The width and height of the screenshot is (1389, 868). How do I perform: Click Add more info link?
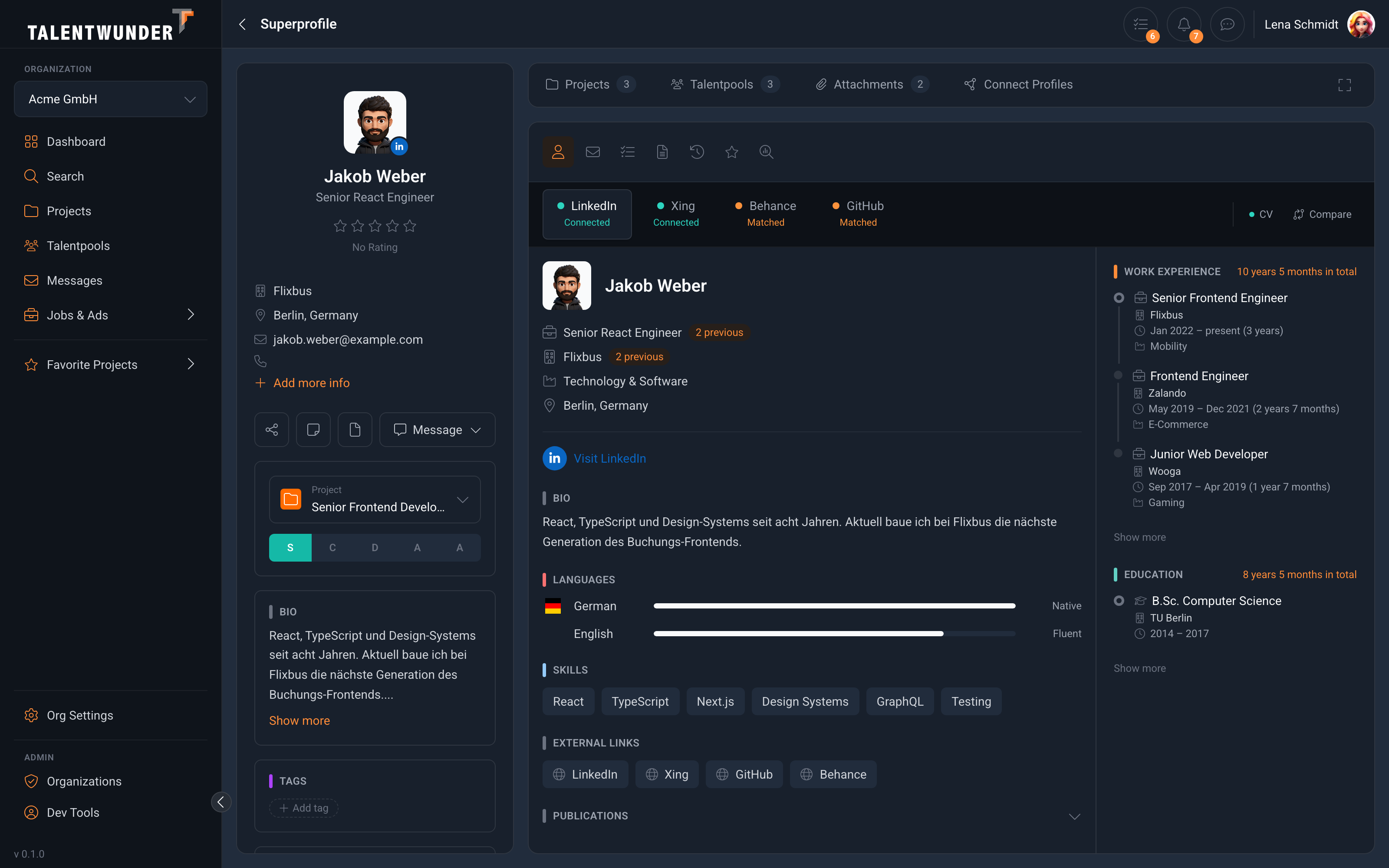click(303, 383)
